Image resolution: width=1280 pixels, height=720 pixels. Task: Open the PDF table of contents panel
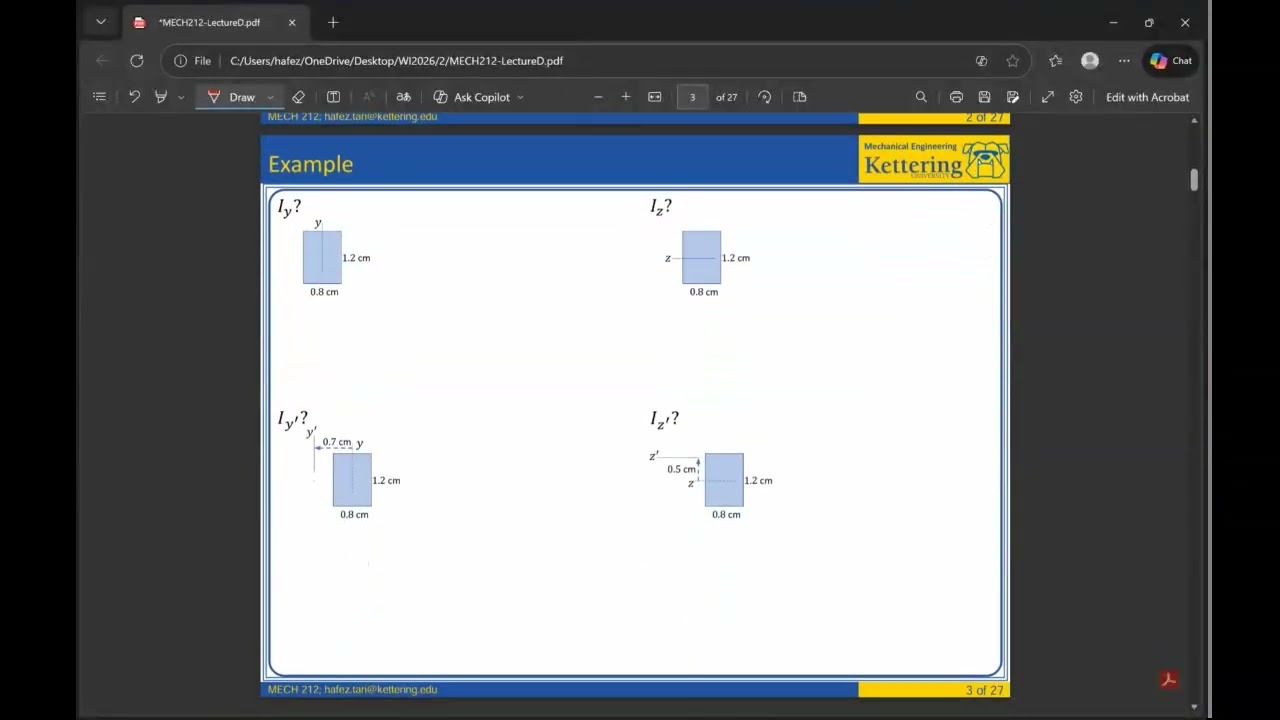(x=99, y=97)
